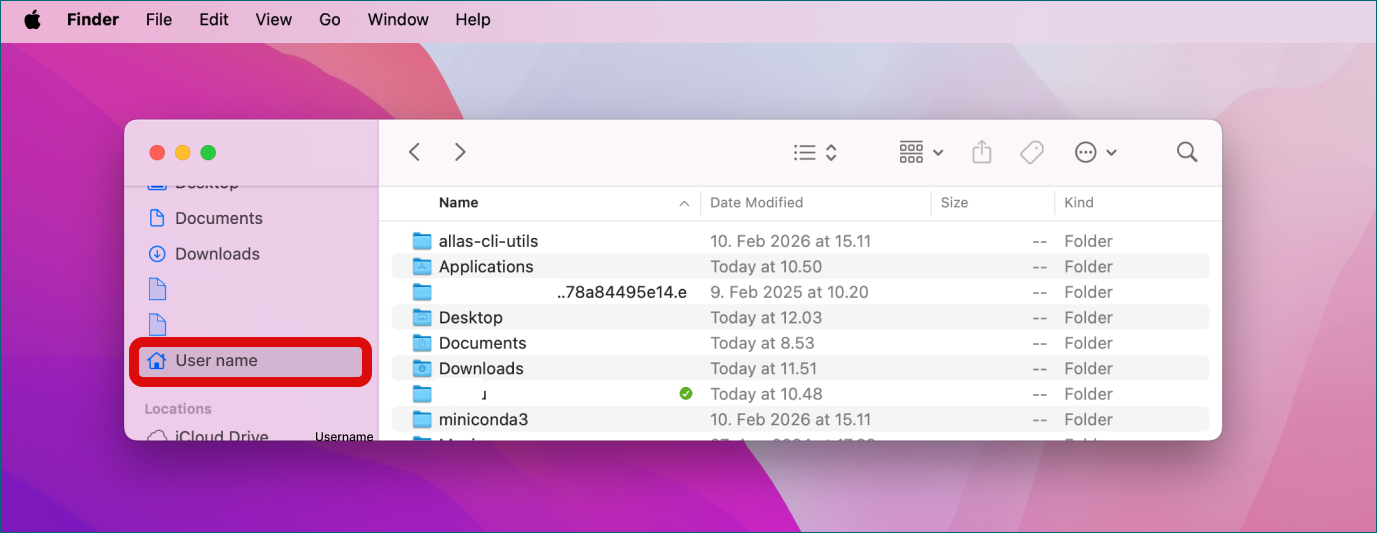Click Today at 11.51 date cell
Image resolution: width=1377 pixels, height=533 pixels.
click(x=764, y=369)
